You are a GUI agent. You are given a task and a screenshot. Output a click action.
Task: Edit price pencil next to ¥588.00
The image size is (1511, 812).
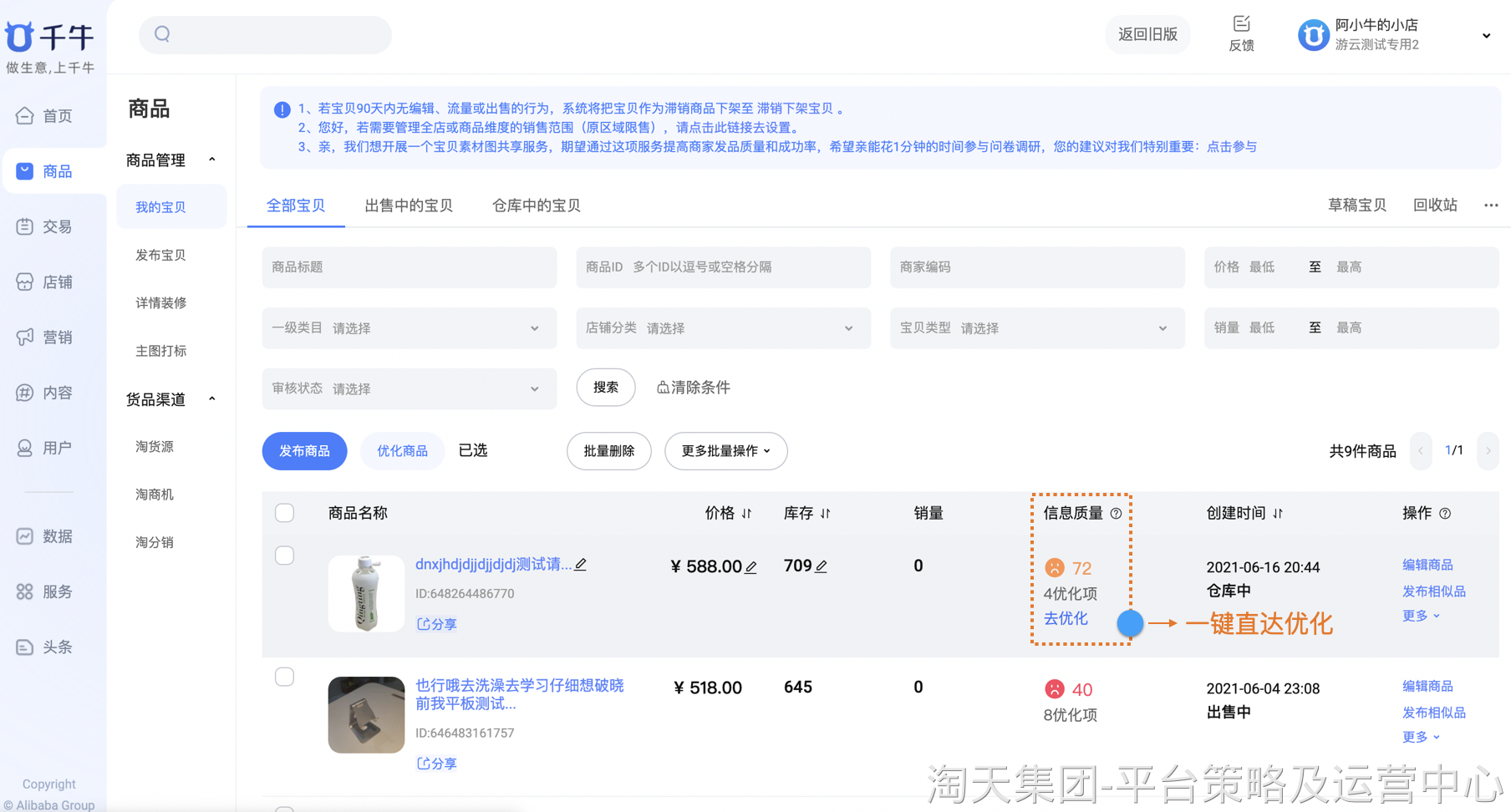click(751, 567)
